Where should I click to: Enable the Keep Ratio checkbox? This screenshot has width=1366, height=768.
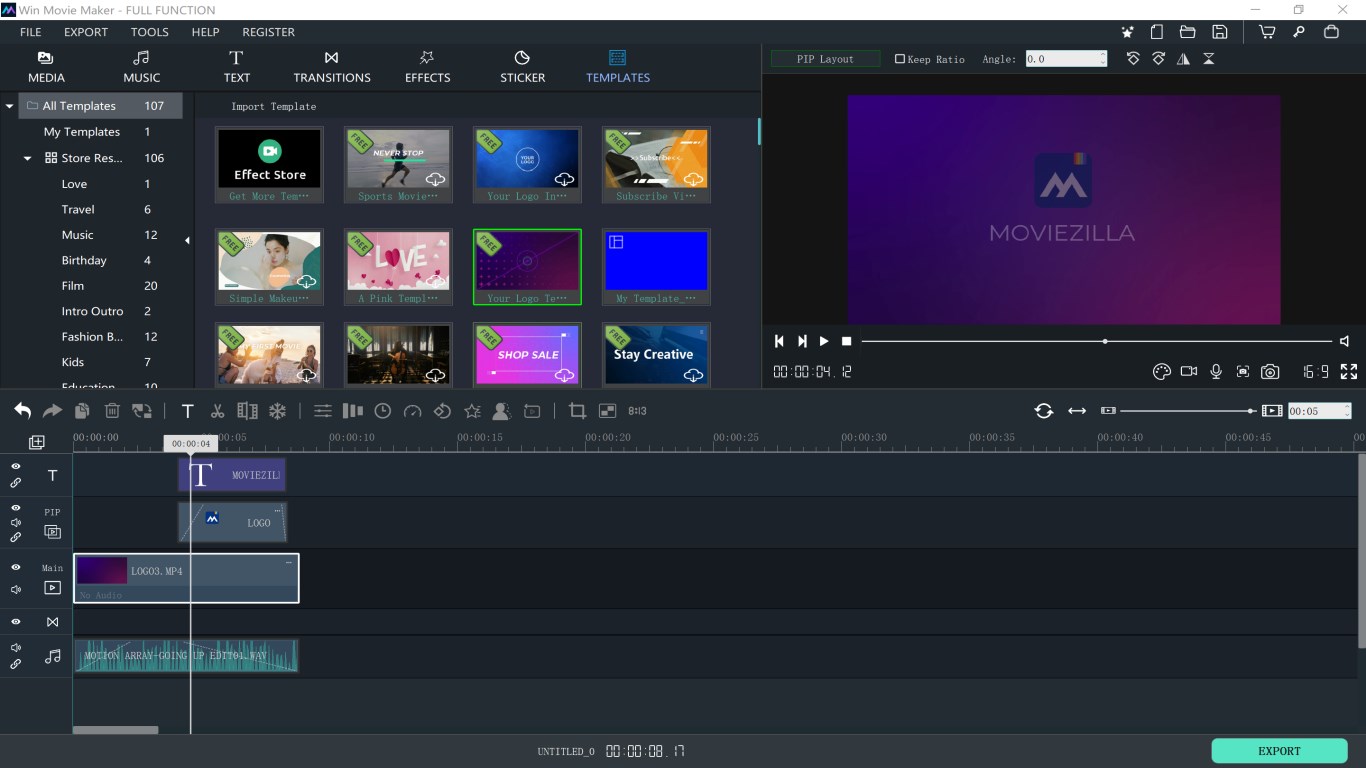click(899, 58)
